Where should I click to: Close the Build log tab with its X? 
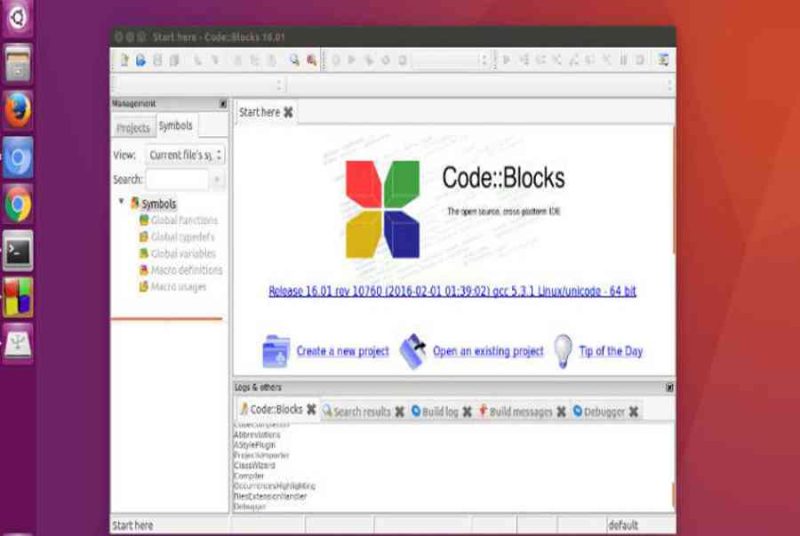[467, 411]
